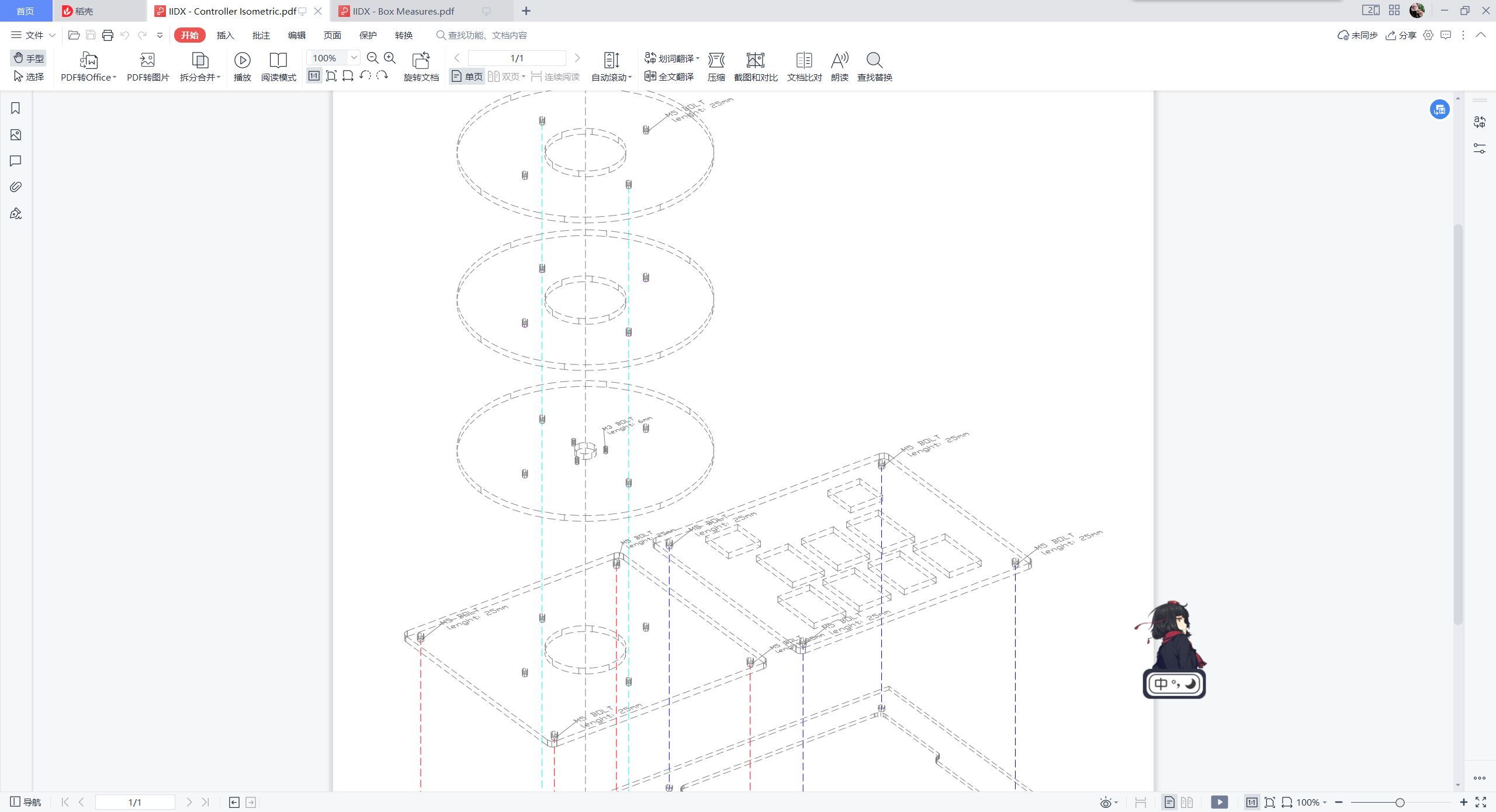Convert PDF to image (PDF转图片)
The height and width of the screenshot is (812, 1496).
point(148,67)
